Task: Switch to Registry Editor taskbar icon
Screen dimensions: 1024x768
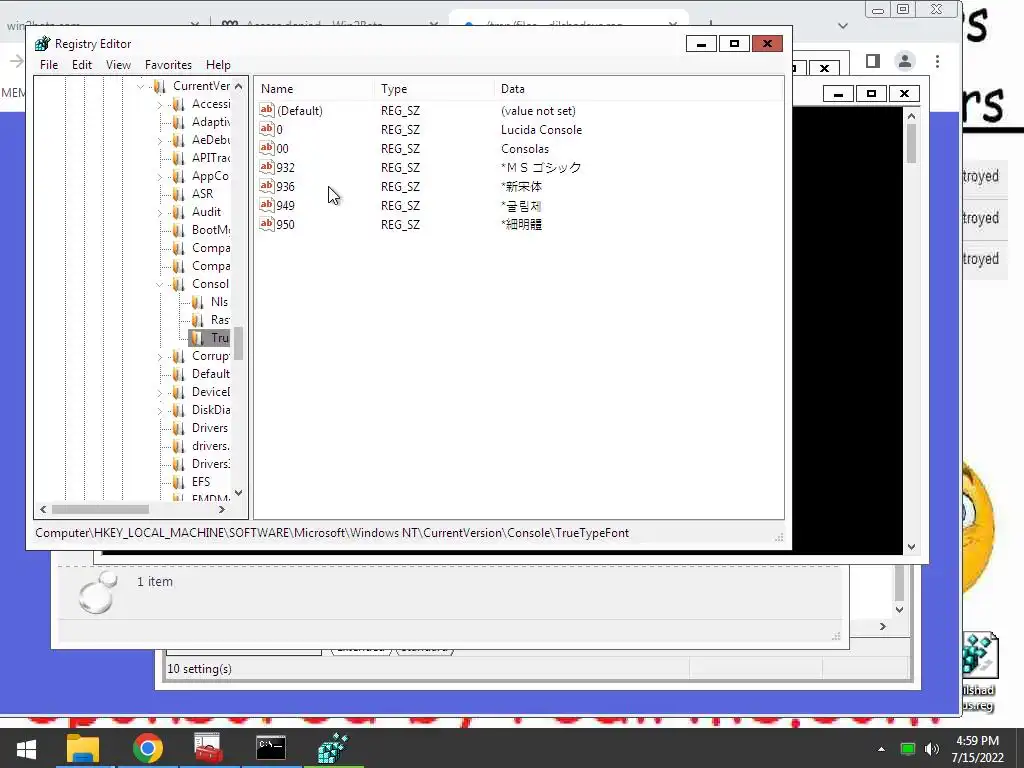Action: 333,748
